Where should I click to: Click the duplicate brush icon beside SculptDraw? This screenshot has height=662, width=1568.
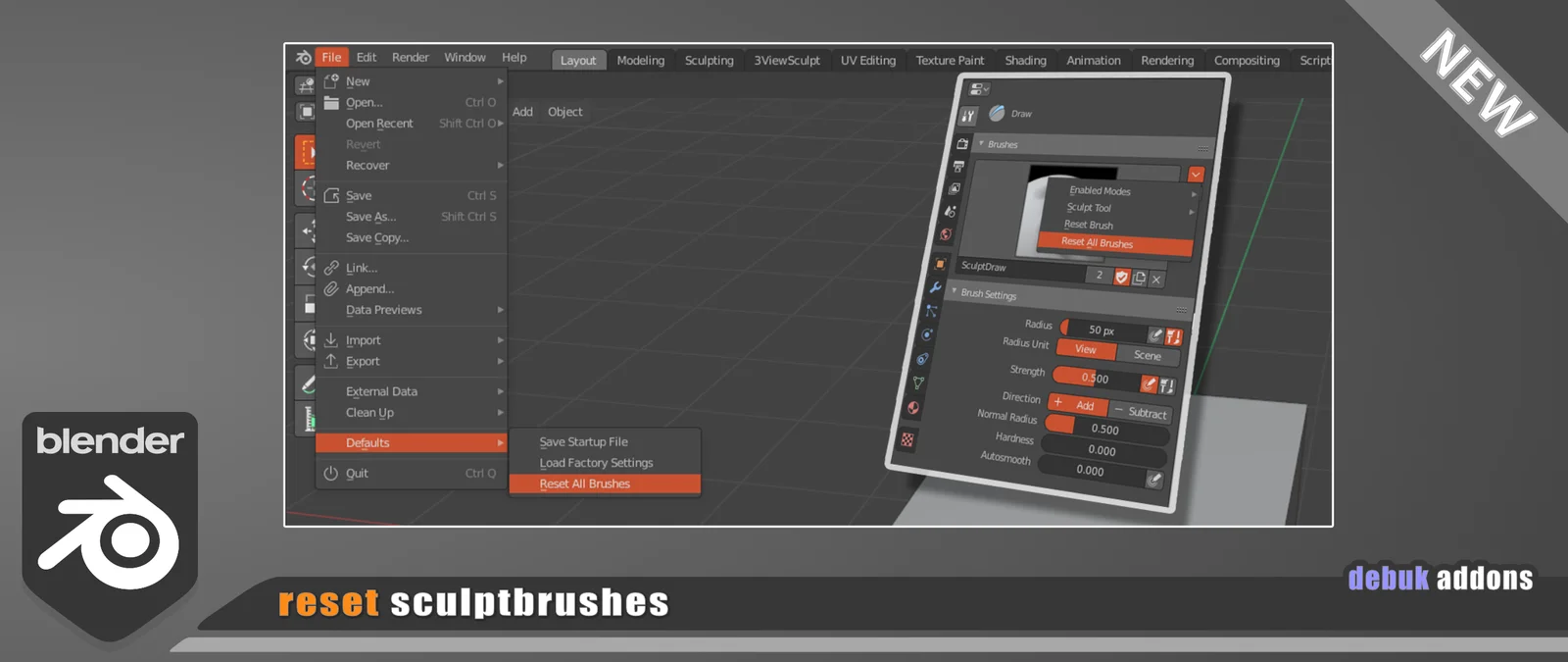(x=1139, y=279)
